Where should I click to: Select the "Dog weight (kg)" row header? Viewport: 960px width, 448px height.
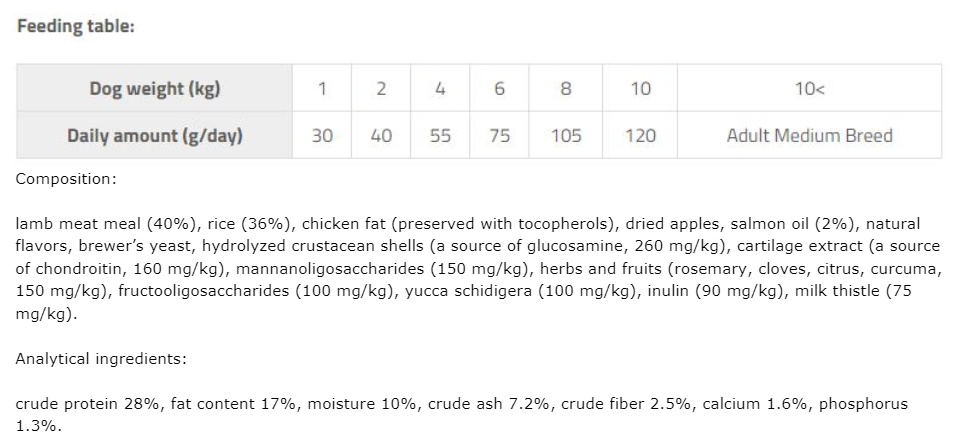coord(155,88)
